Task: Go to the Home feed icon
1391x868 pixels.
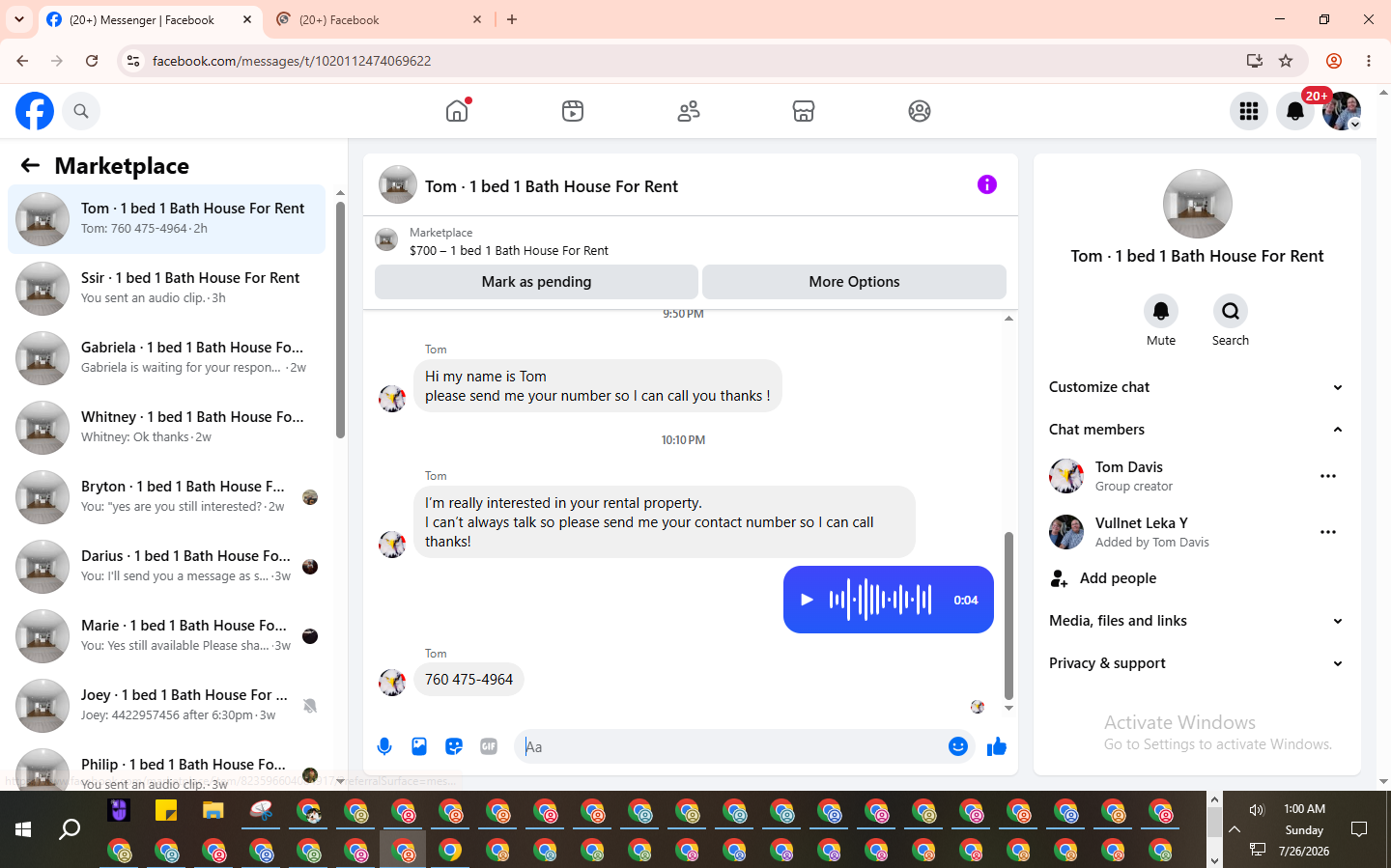Action: (457, 111)
